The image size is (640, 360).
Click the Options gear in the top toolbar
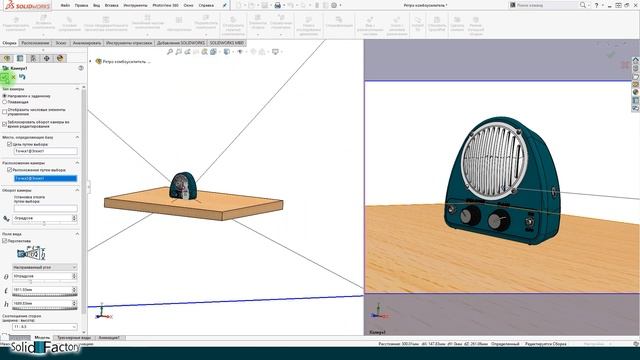334,5
